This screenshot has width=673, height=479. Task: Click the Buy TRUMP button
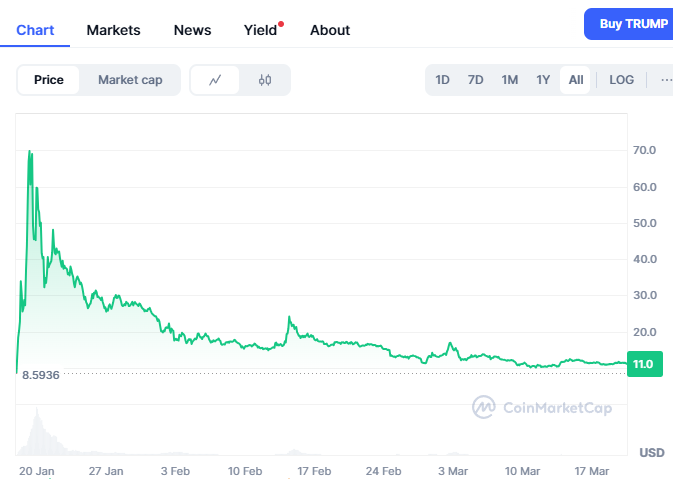pos(629,24)
